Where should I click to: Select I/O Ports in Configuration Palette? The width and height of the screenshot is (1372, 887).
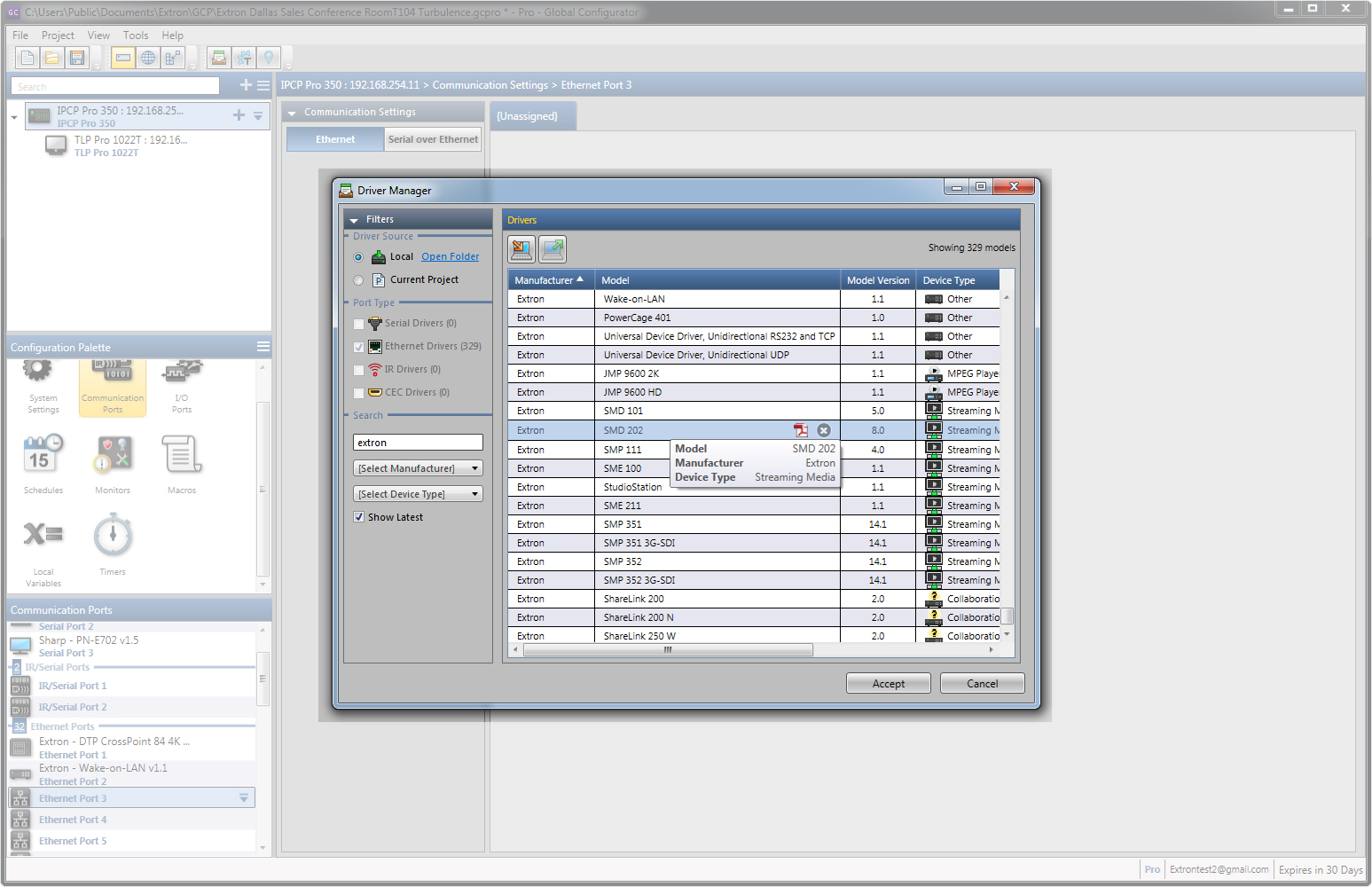pos(182,388)
